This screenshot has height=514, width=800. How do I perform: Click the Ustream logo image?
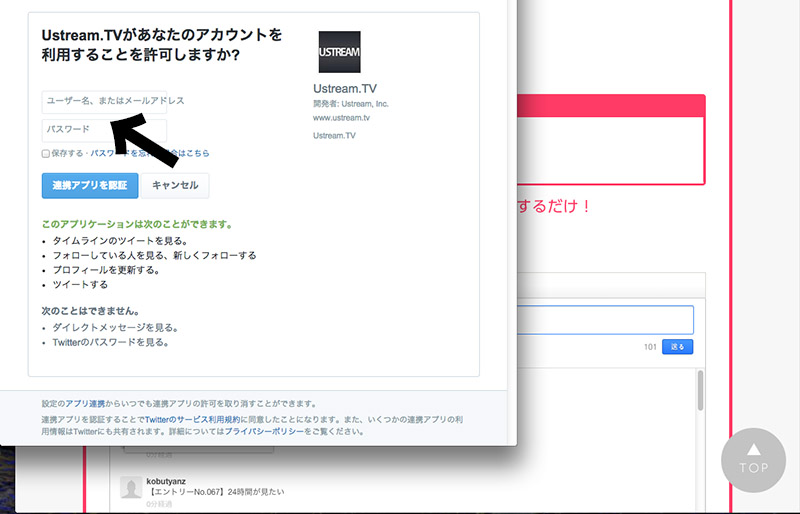point(339,52)
